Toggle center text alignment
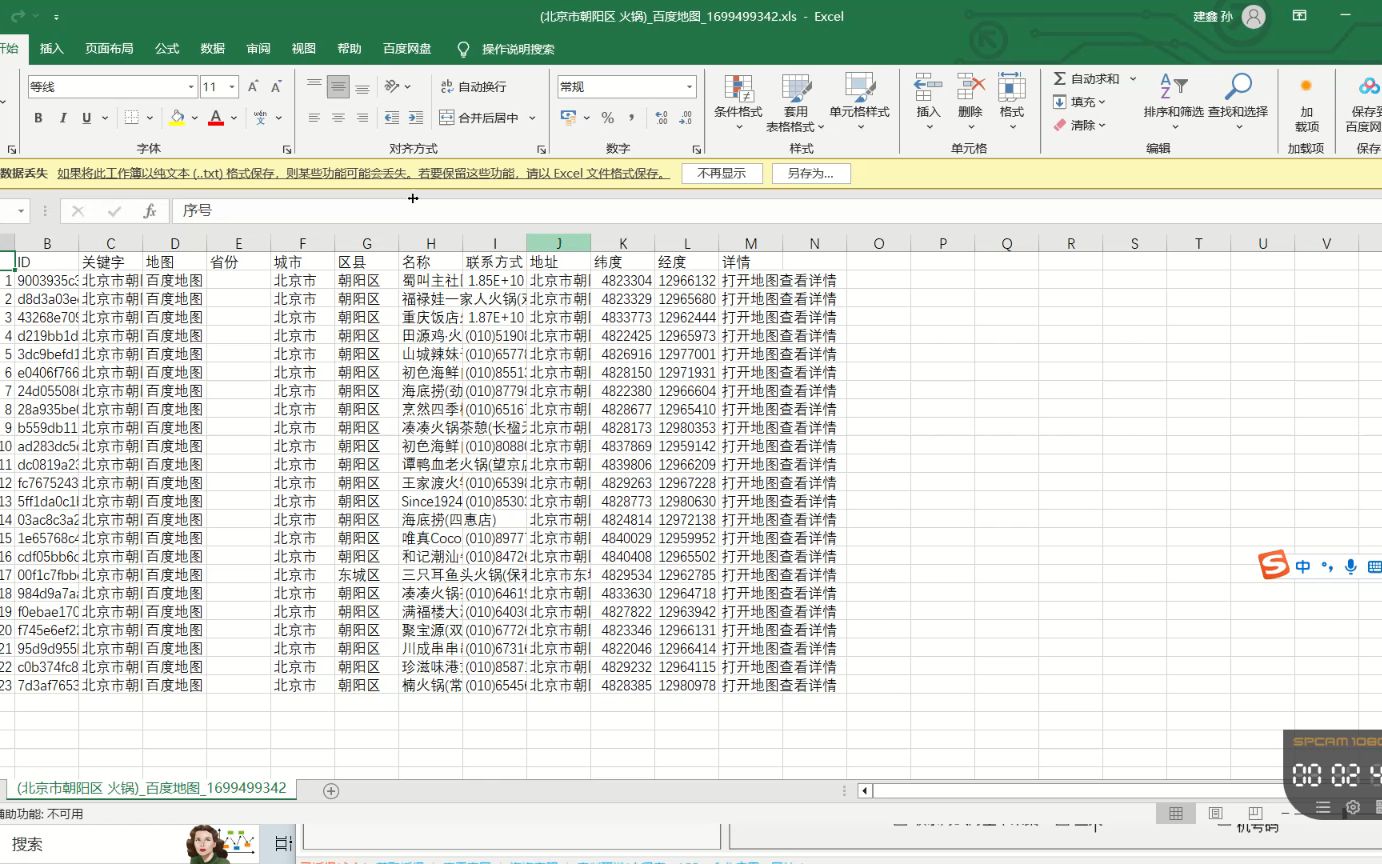Viewport: 1382px width, 864px height. pos(339,118)
